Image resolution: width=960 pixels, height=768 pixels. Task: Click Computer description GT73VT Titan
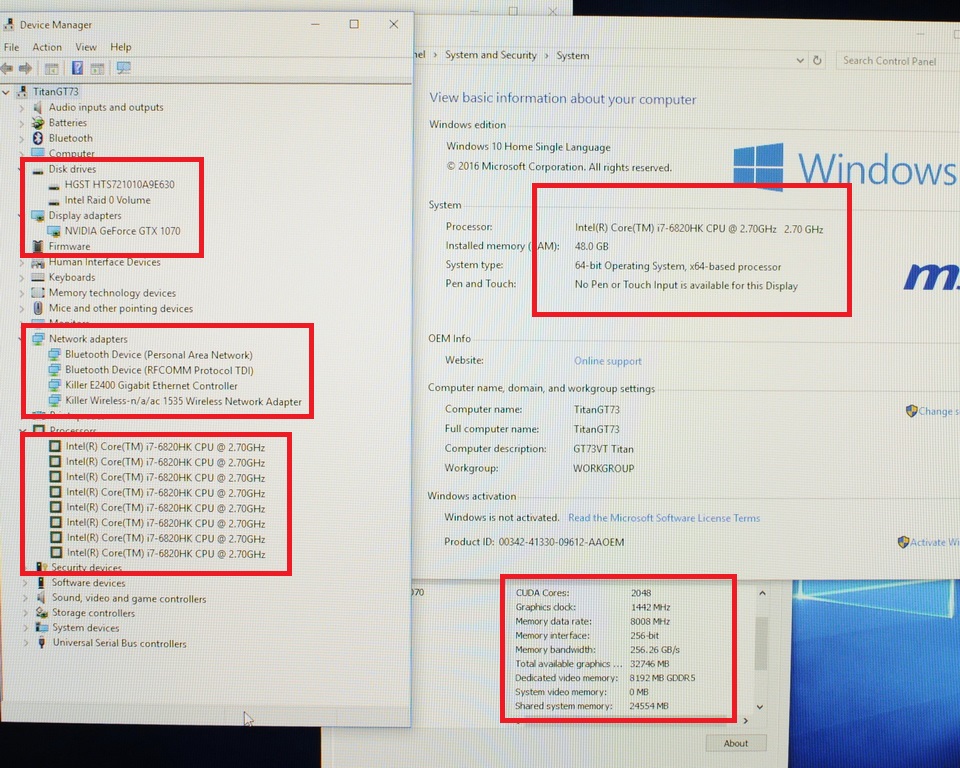pyautogui.click(x=603, y=449)
